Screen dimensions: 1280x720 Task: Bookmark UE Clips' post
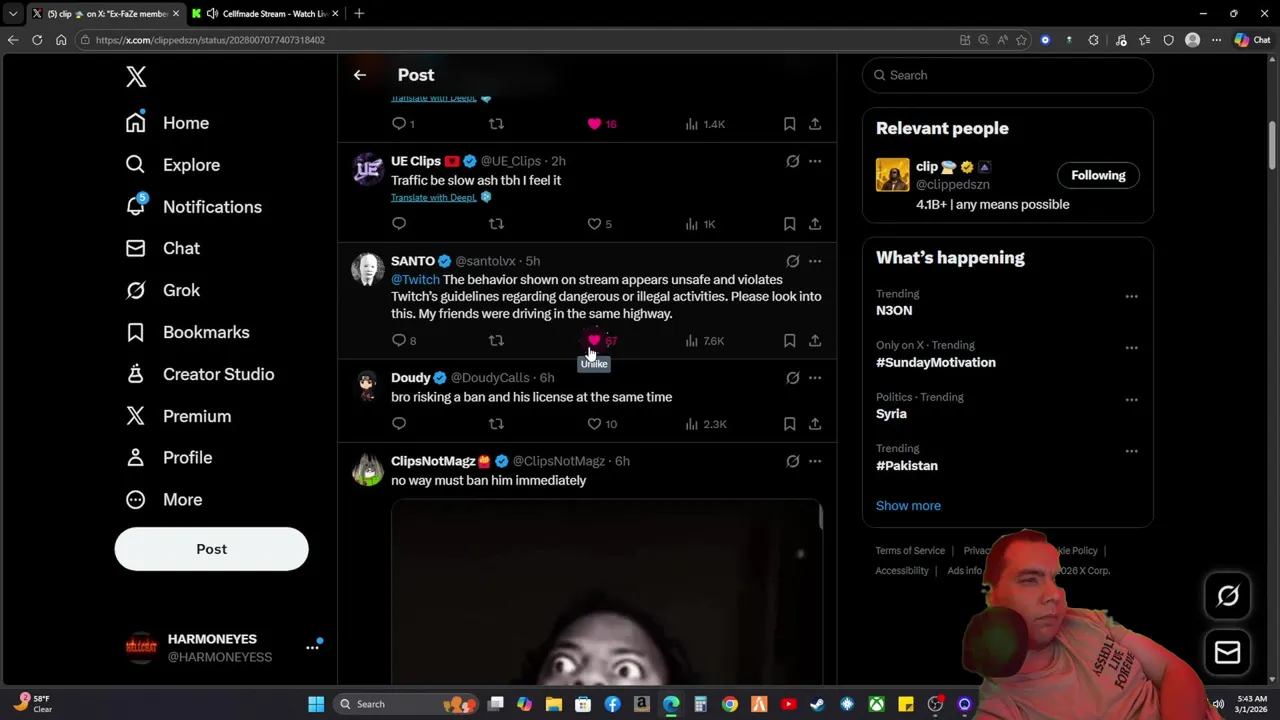coord(789,224)
